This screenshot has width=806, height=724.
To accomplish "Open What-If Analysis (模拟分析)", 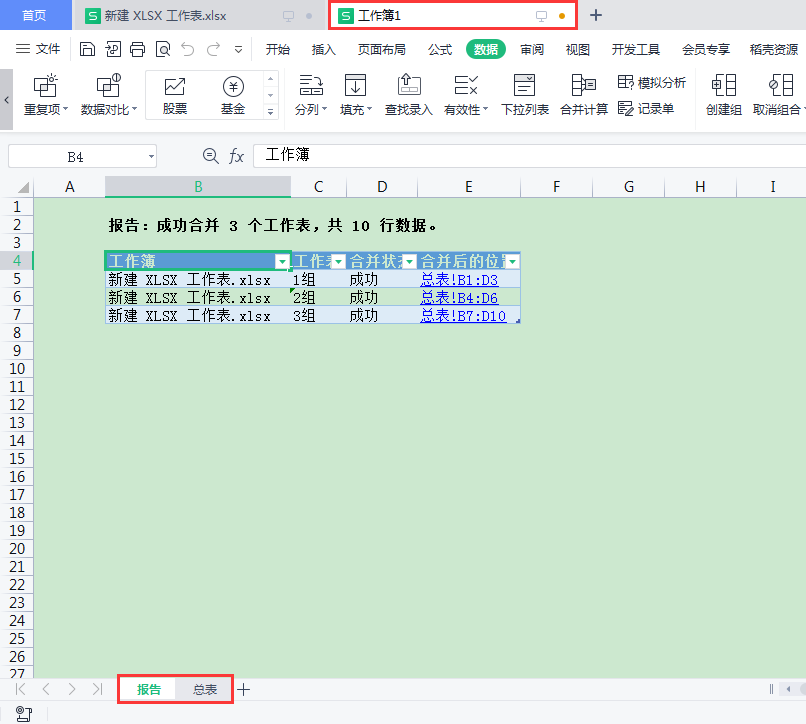I will pos(652,82).
